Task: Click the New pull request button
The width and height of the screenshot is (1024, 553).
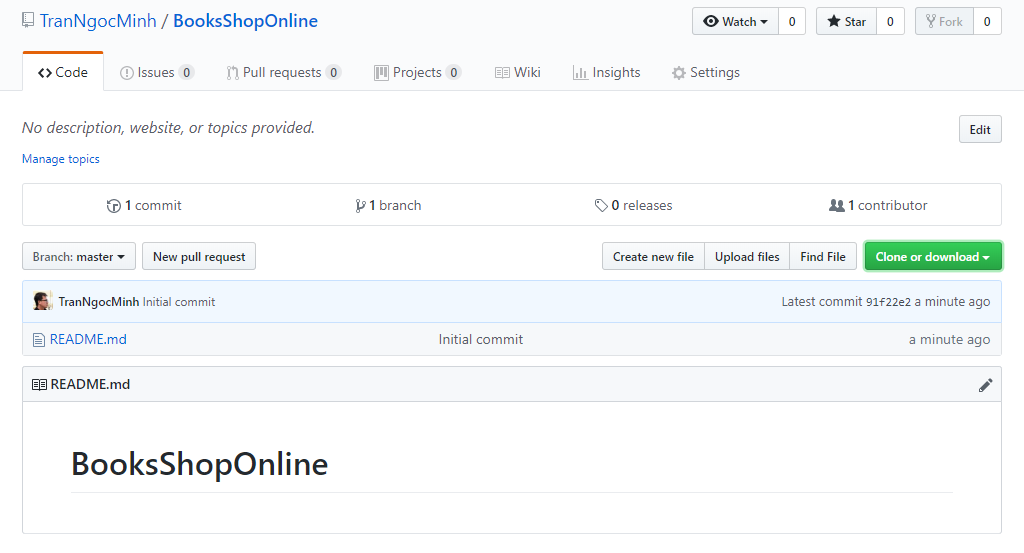Action: tap(199, 257)
